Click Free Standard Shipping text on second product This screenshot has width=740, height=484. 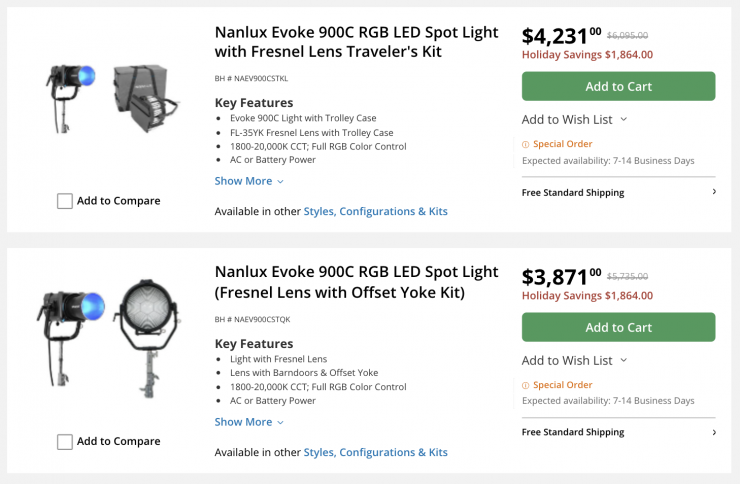coord(573,432)
